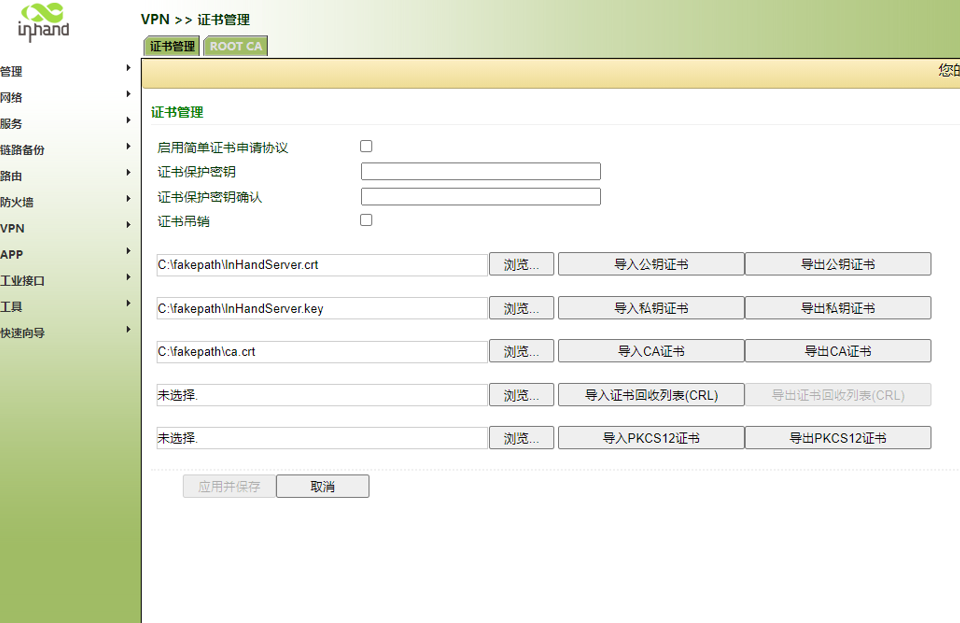The image size is (960, 623).
Task: Click the 取消 cancel button
Action: point(322,485)
